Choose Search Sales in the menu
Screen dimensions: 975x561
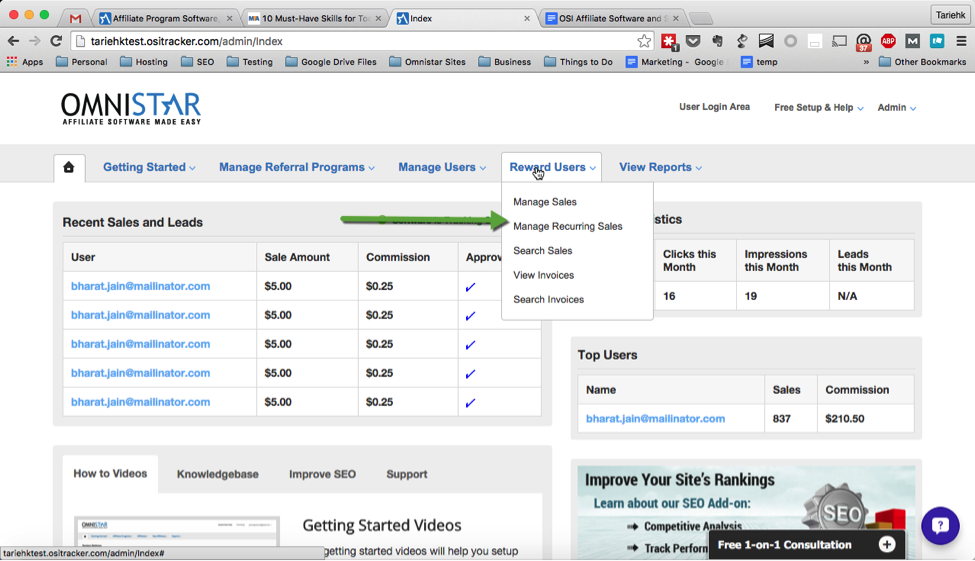(x=542, y=251)
